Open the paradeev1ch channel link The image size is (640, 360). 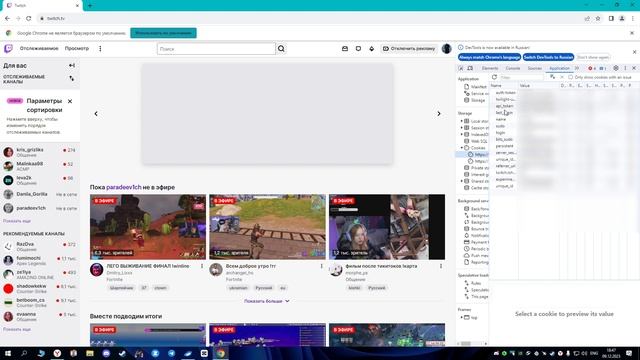pyautogui.click(x=124, y=187)
